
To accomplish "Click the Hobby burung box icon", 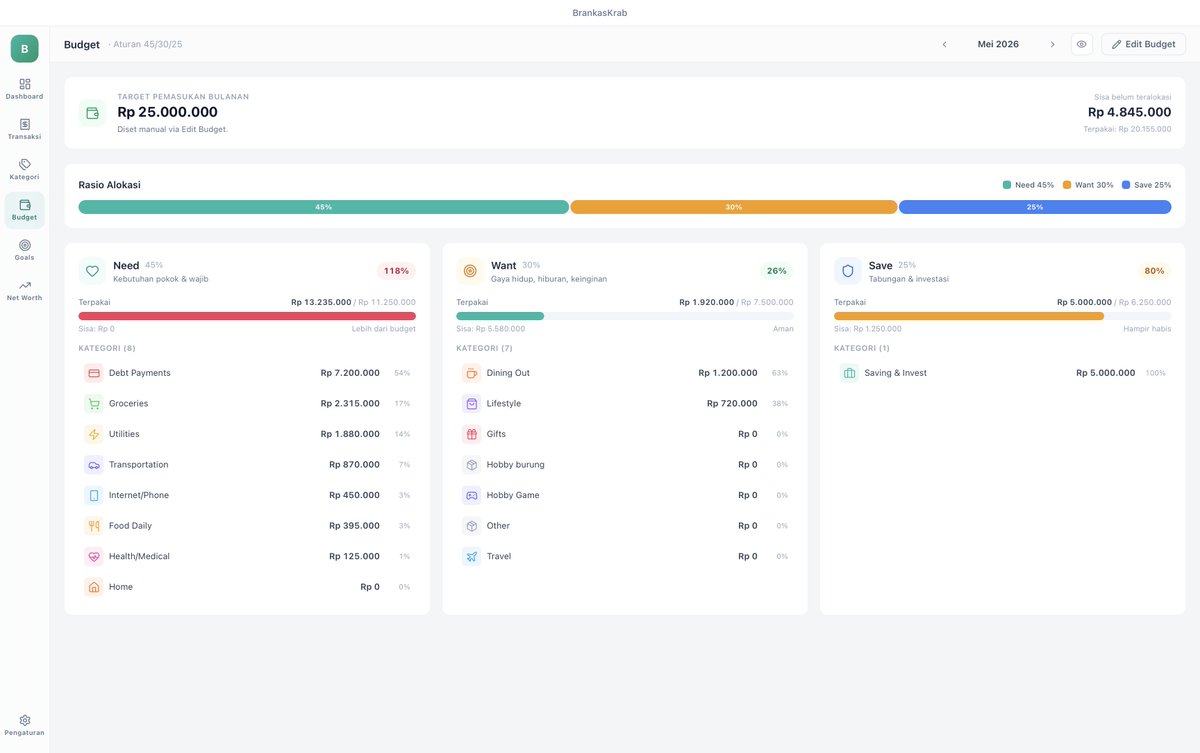I will [x=471, y=465].
